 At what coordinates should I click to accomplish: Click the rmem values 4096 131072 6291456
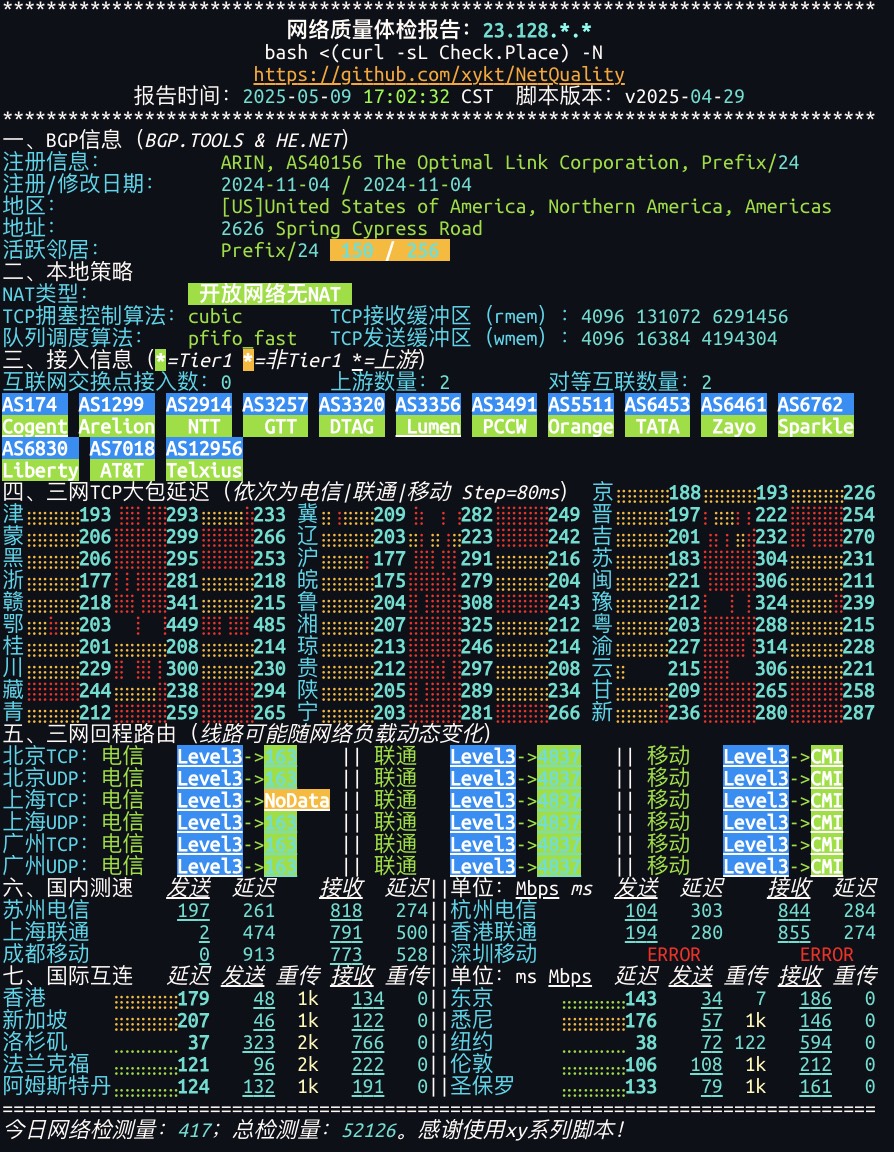click(x=685, y=317)
